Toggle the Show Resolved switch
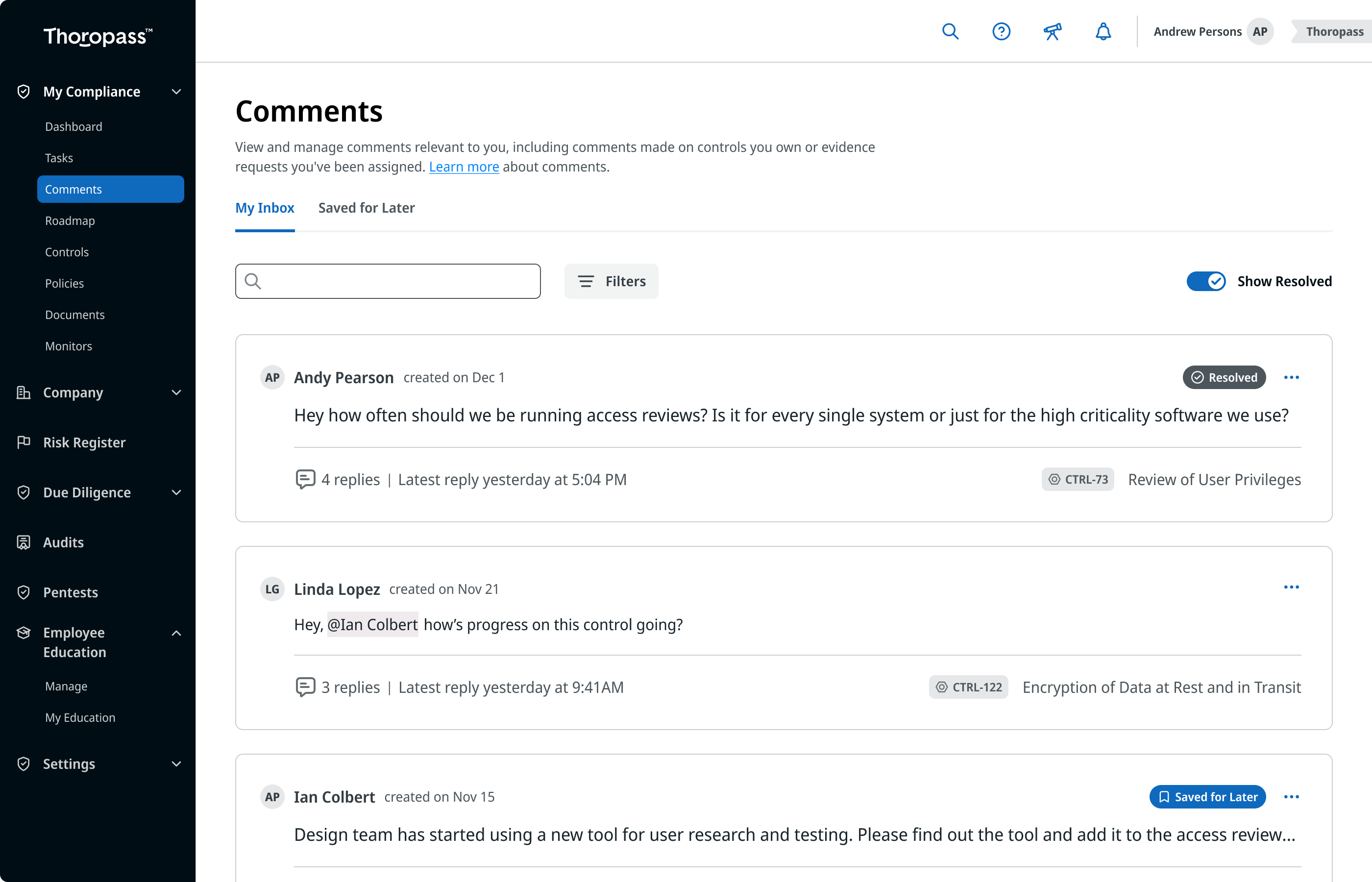Image resolution: width=1372 pixels, height=882 pixels. [x=1206, y=281]
